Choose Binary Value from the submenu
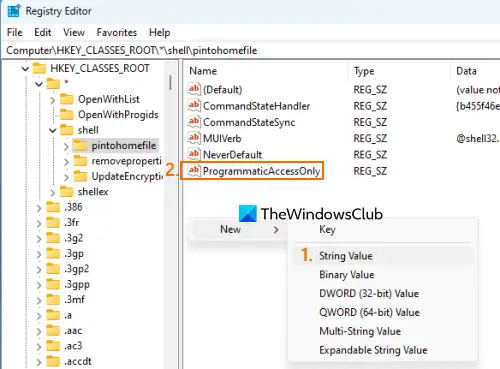This screenshot has width=500, height=369. pos(383,275)
